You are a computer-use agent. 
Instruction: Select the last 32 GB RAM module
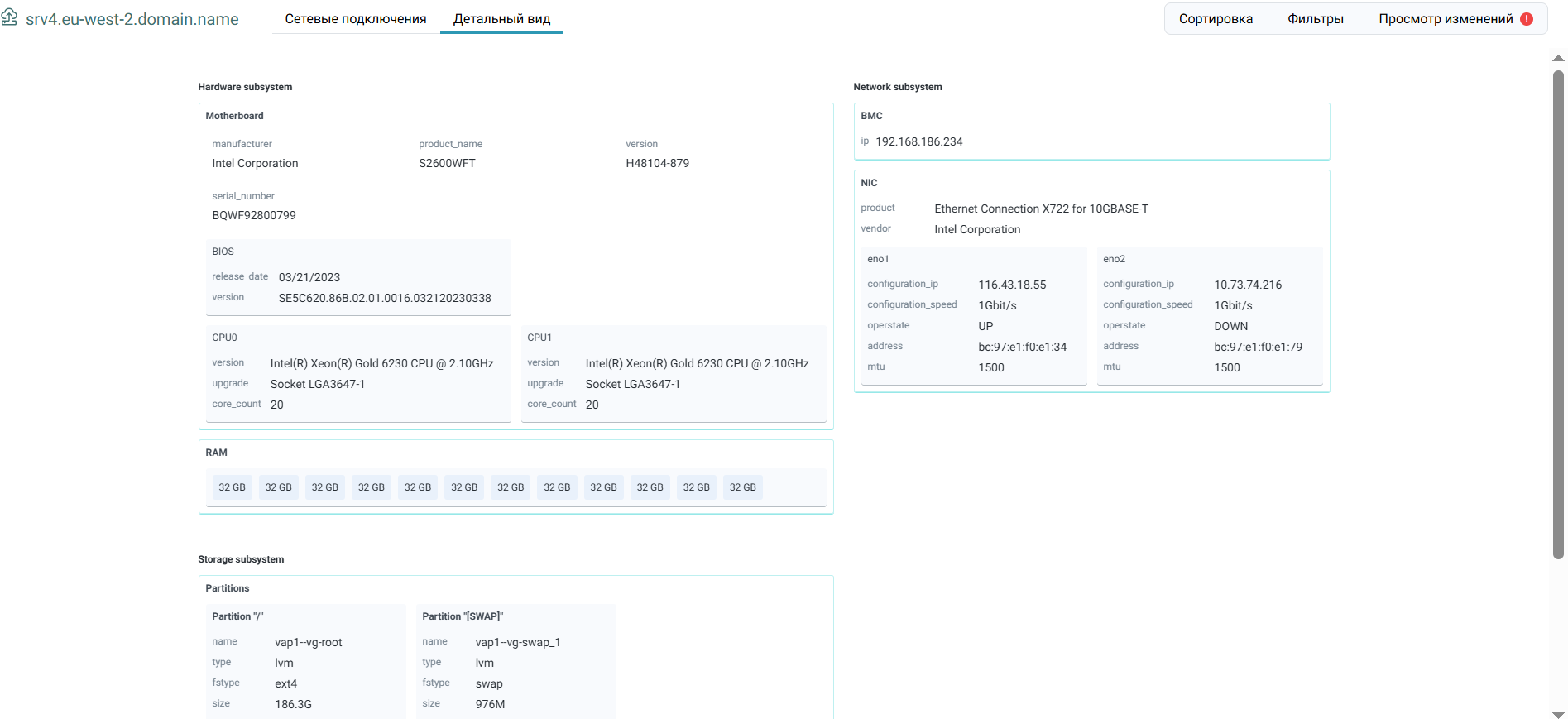(x=742, y=487)
